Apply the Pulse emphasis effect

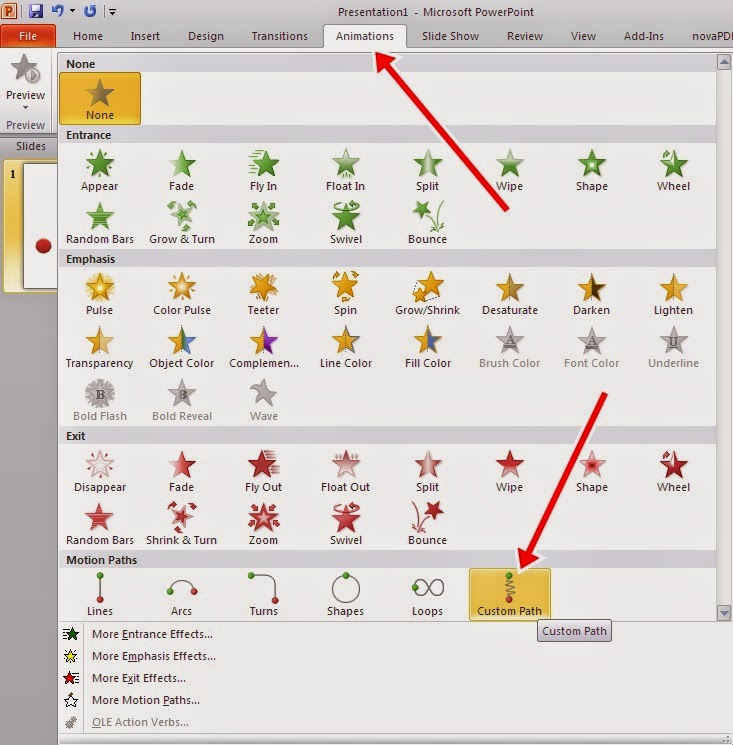point(99,294)
